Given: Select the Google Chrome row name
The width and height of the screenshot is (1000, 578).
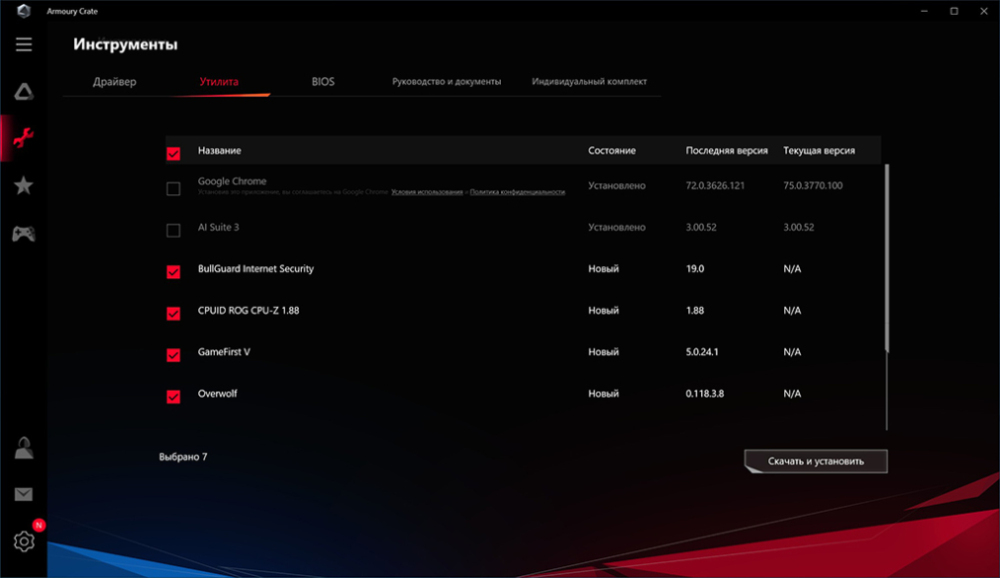Looking at the screenshot, I should [x=232, y=181].
